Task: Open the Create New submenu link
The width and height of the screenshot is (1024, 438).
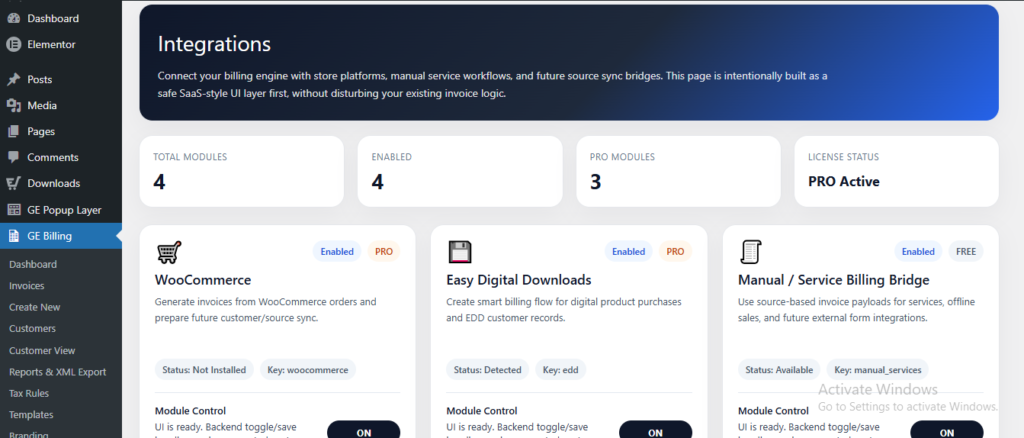Action: click(x=35, y=307)
